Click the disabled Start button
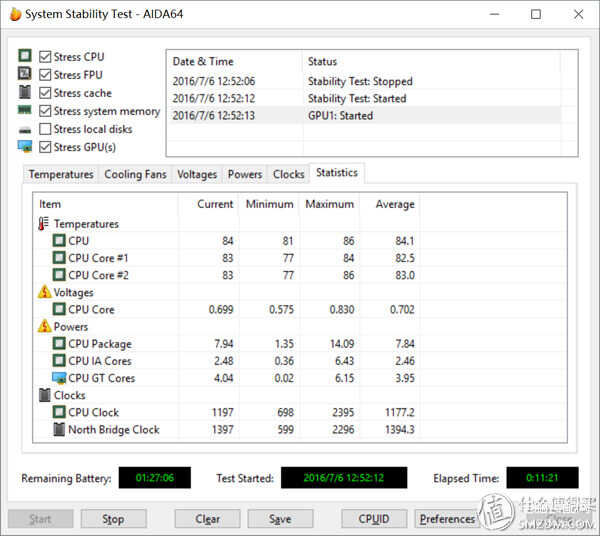The image size is (600, 536). [41, 519]
